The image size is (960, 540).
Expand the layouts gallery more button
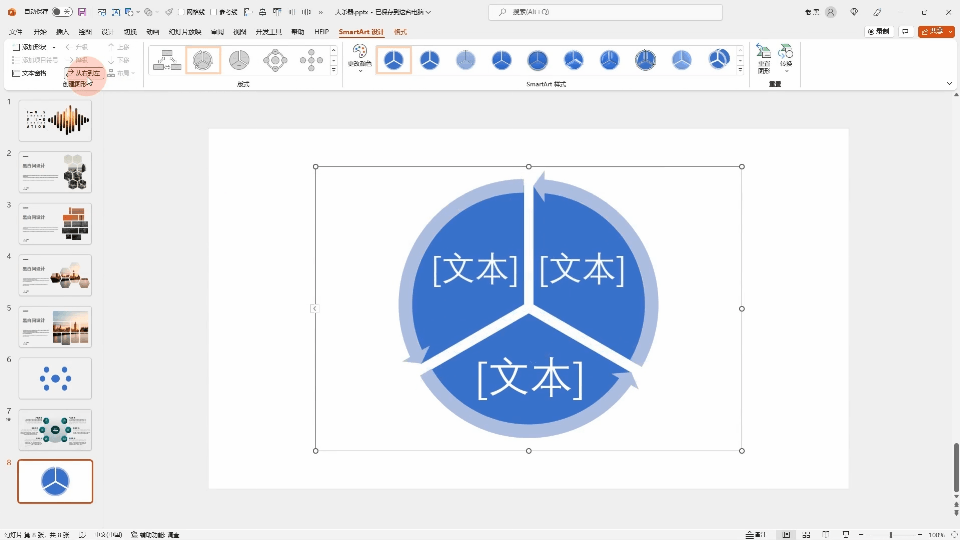(x=334, y=70)
